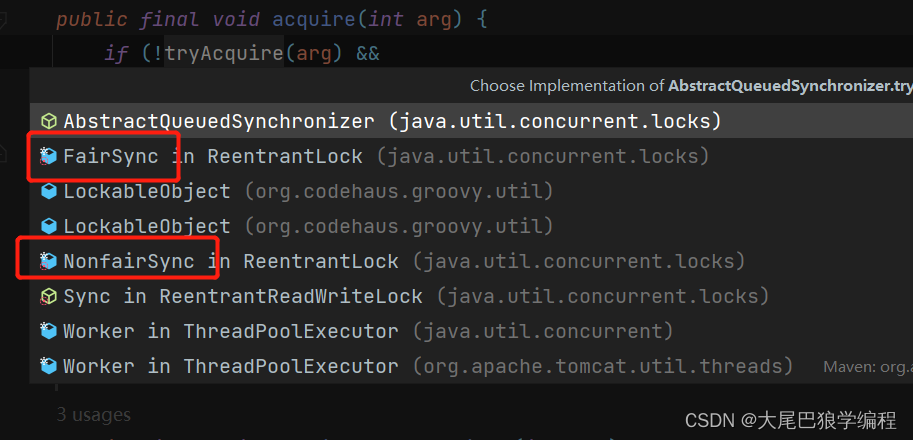Click class icon beside Worker (java.util.concurrent)

49,331
